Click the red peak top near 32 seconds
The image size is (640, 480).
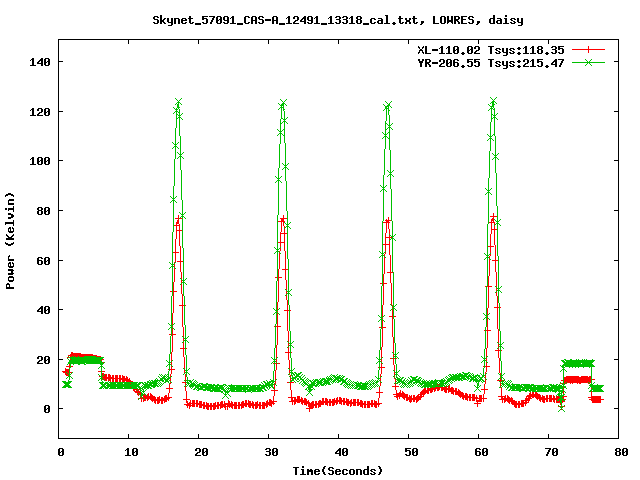pos(283,219)
